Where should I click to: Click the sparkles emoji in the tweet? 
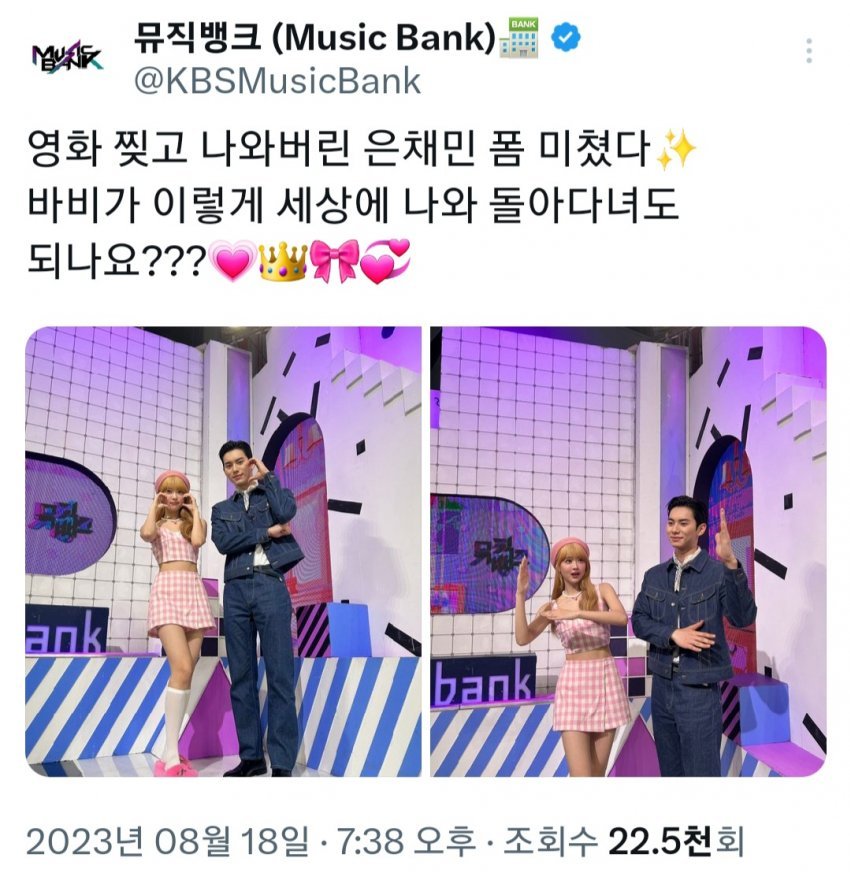pyautogui.click(x=676, y=150)
